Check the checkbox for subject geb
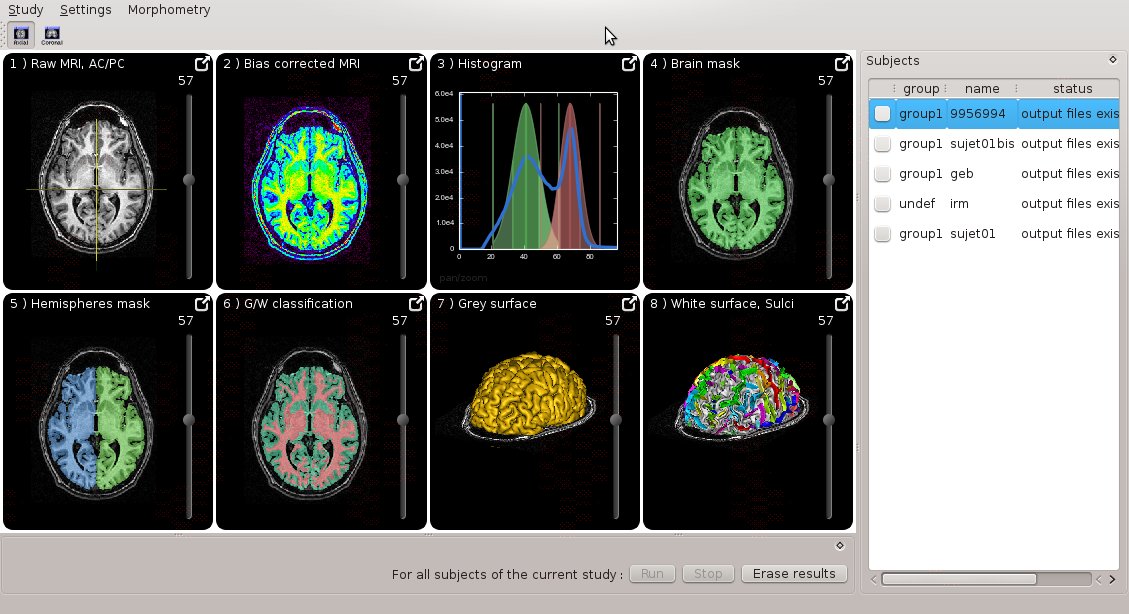This screenshot has width=1129, height=614. [x=882, y=173]
